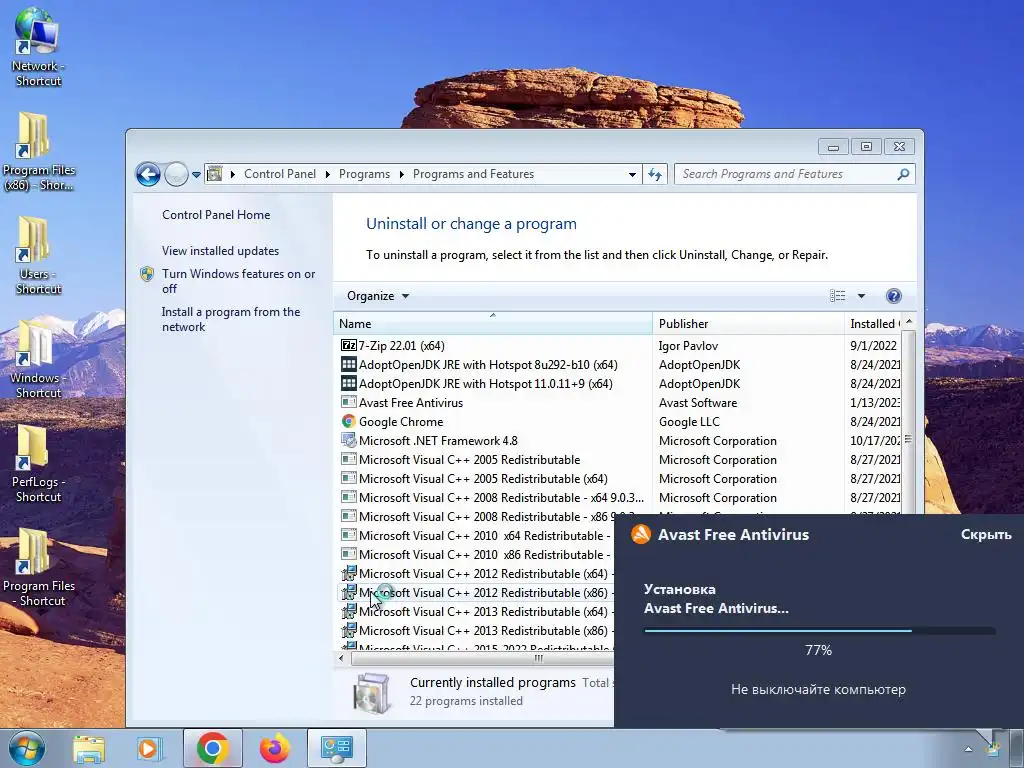Screen dimensions: 1024x768
Task: Open Control Panel Home link
Action: (x=216, y=215)
